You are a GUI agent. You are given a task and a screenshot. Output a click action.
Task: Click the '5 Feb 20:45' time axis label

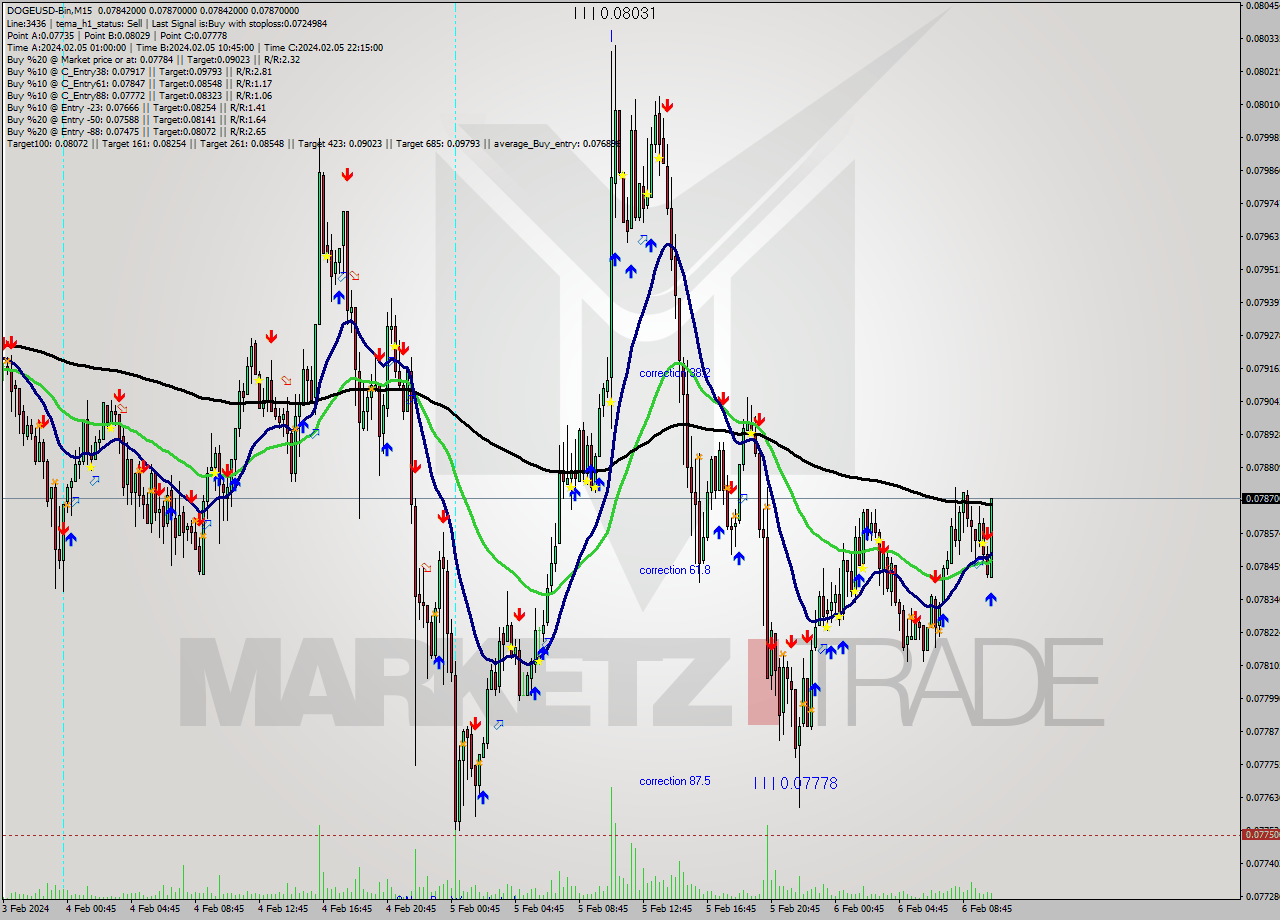[x=795, y=909]
